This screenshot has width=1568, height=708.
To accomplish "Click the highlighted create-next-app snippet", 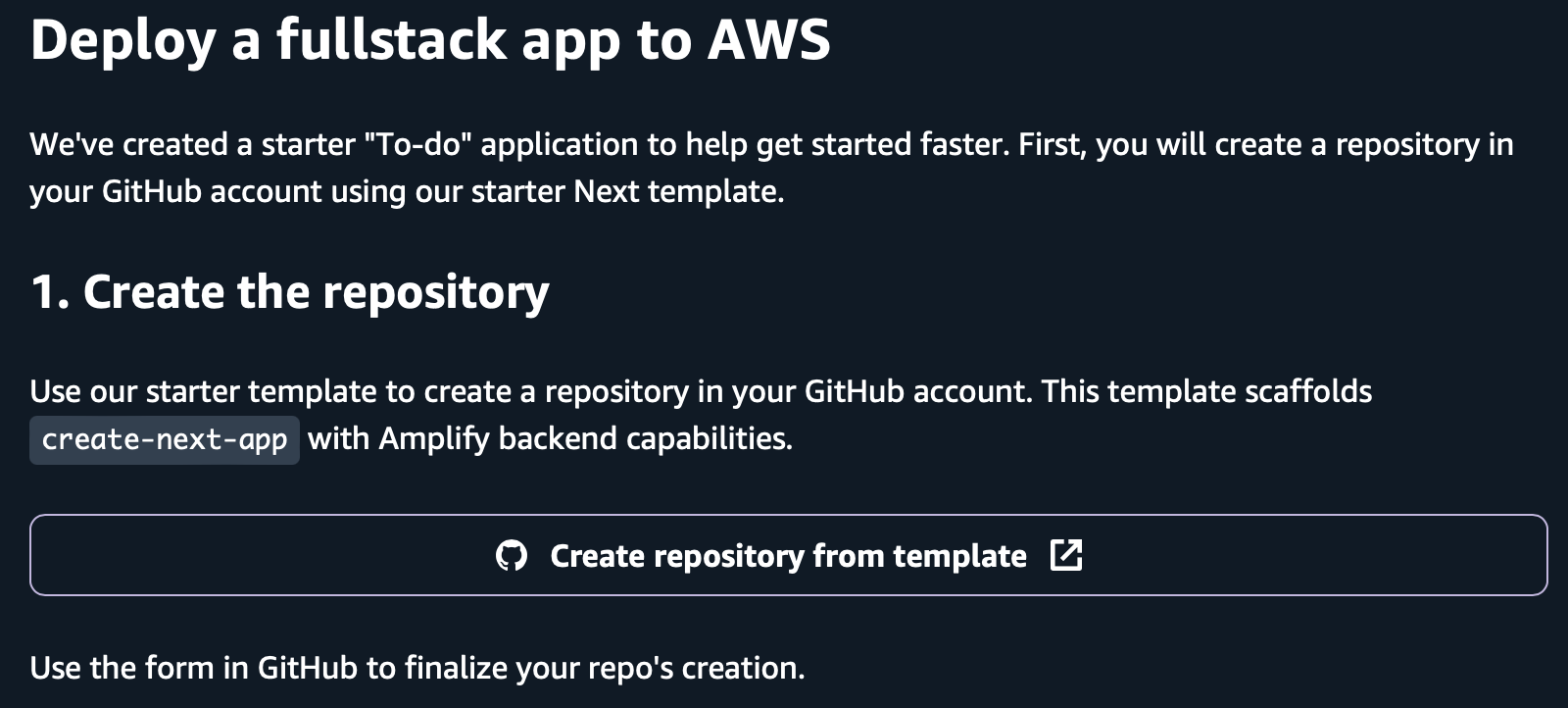I will pyautogui.click(x=164, y=439).
